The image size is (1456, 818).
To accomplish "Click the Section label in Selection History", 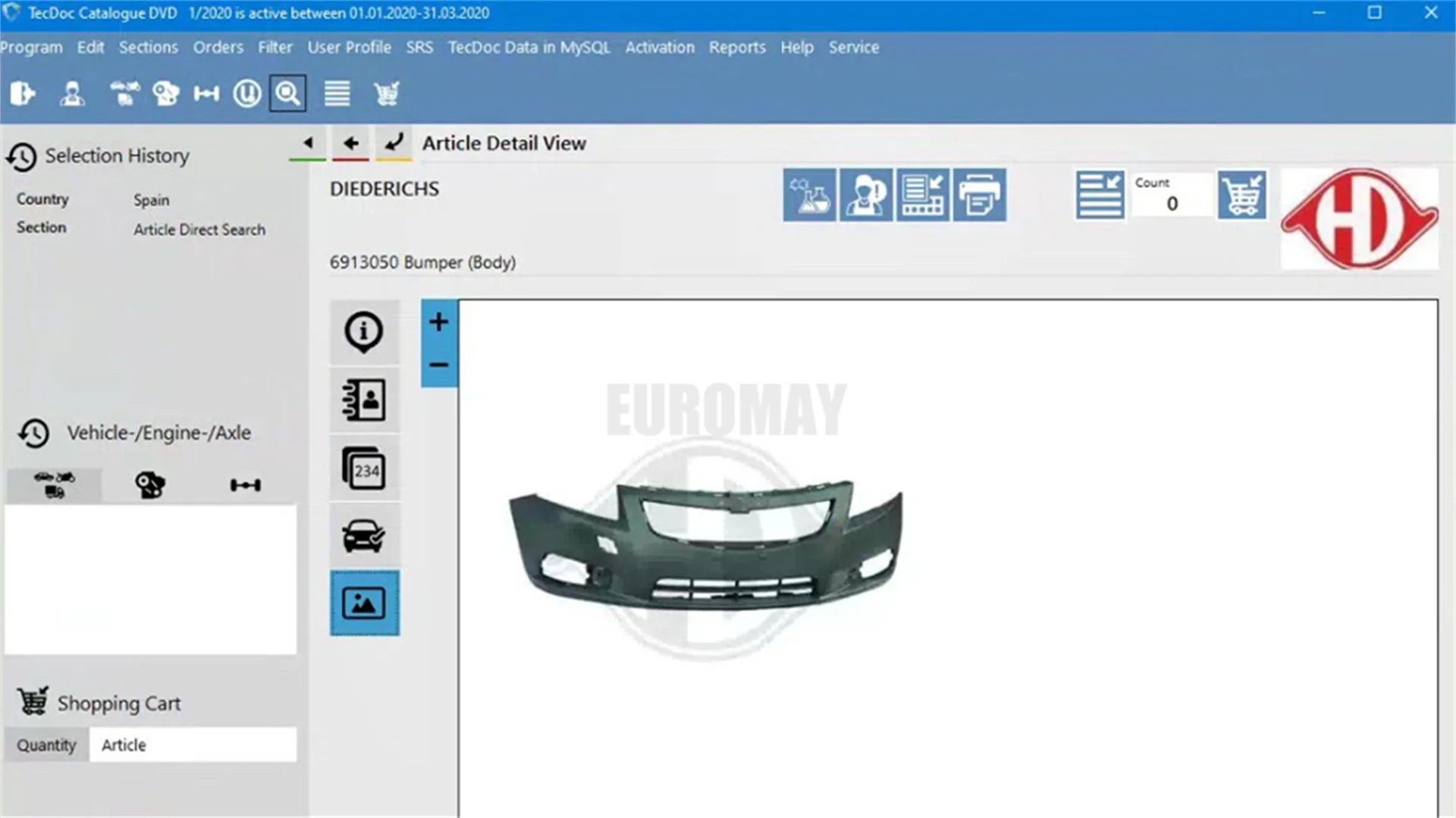I will (x=42, y=227).
